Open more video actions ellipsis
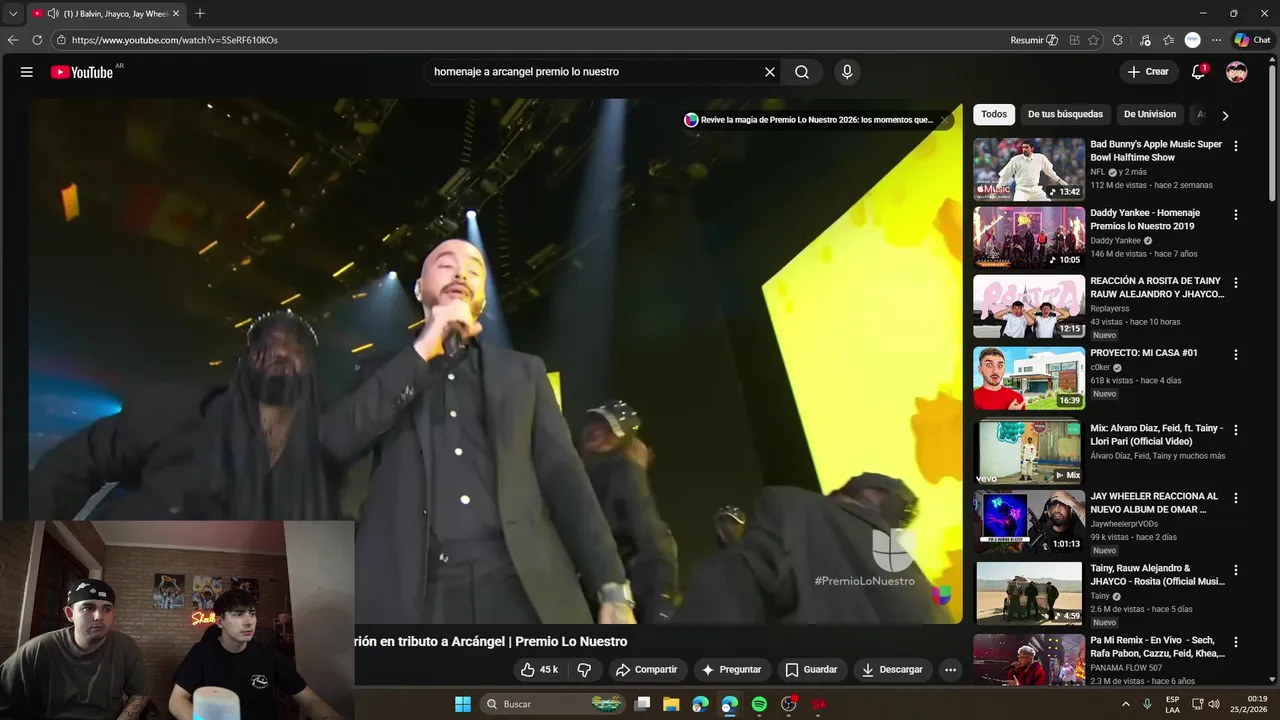Screen dimensions: 1280x720 pyautogui.click(x=951, y=670)
